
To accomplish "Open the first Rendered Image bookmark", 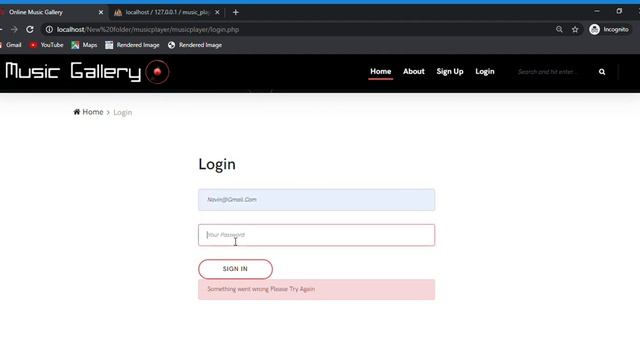I will [132, 45].
